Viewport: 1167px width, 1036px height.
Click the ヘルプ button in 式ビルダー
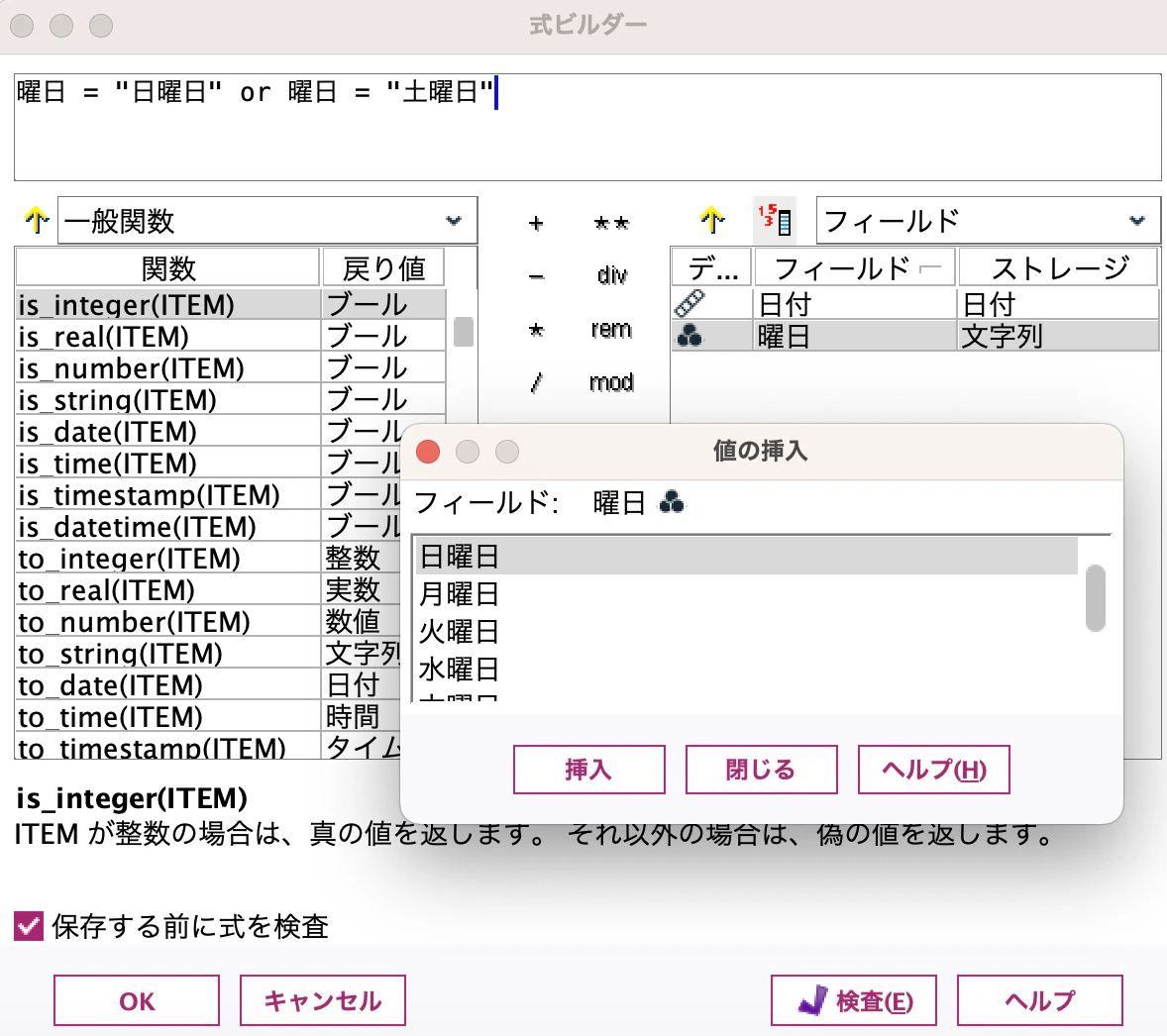(x=1040, y=1001)
